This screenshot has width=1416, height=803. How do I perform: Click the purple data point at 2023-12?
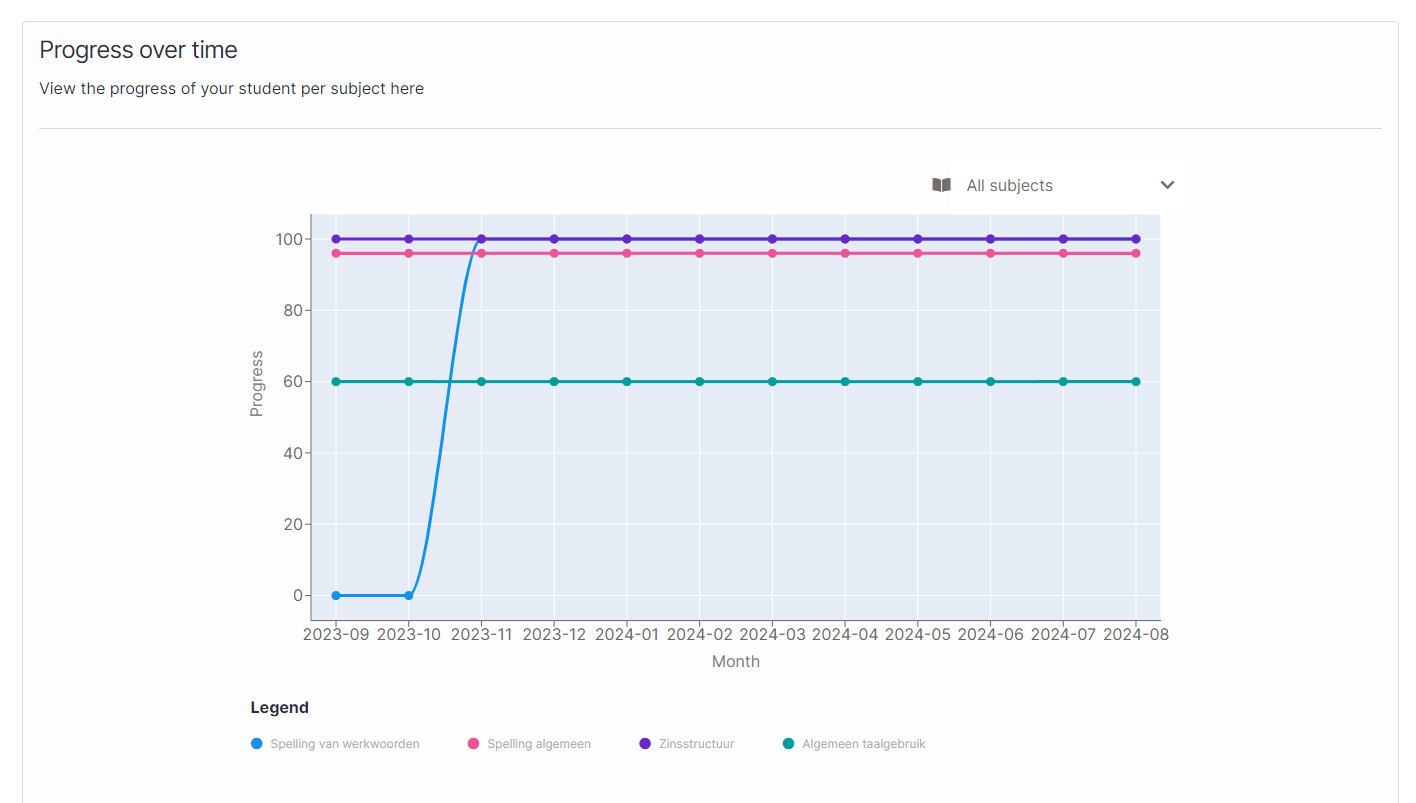(554, 239)
